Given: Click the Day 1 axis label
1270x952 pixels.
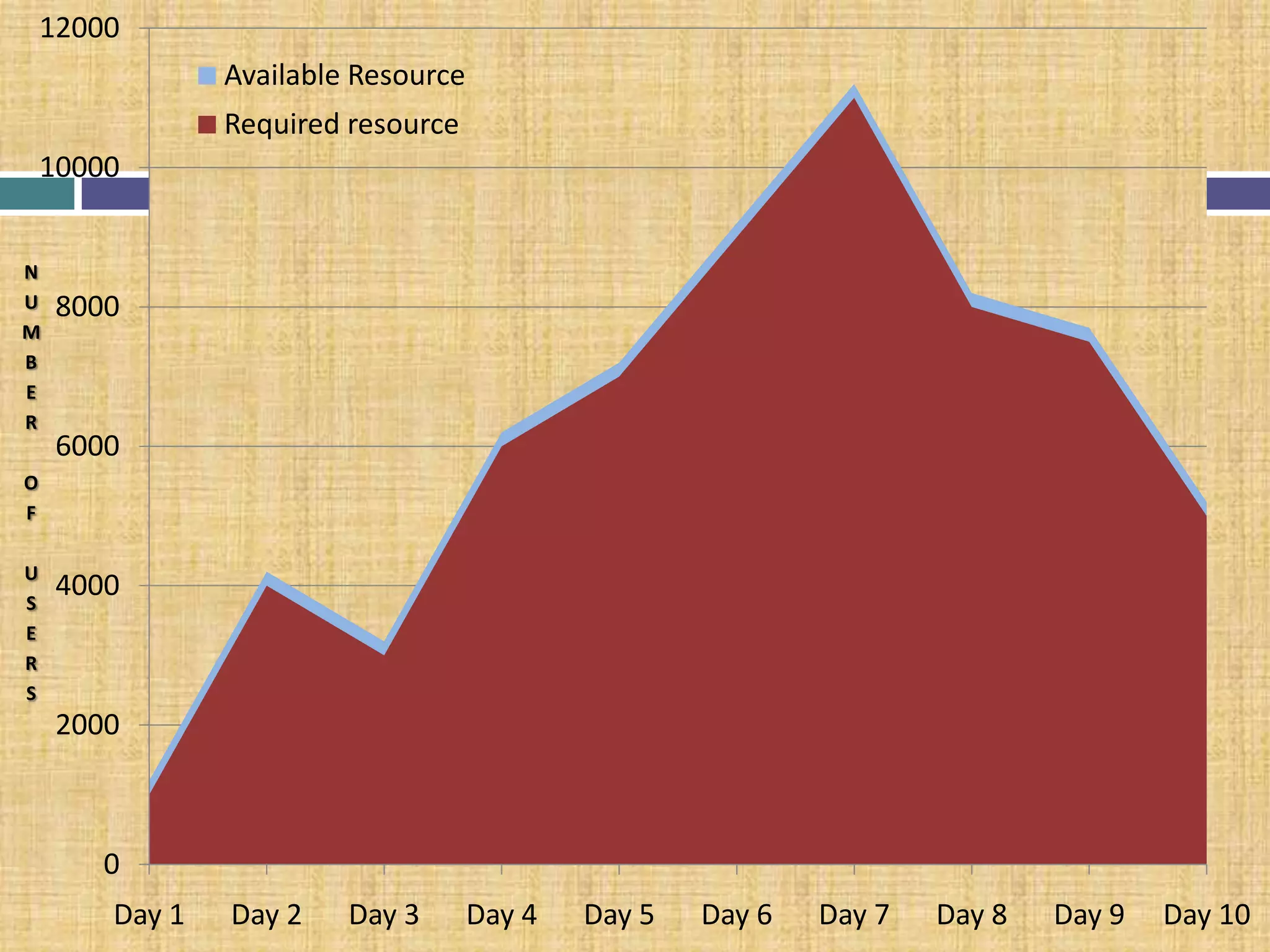Looking at the screenshot, I should point(149,915).
